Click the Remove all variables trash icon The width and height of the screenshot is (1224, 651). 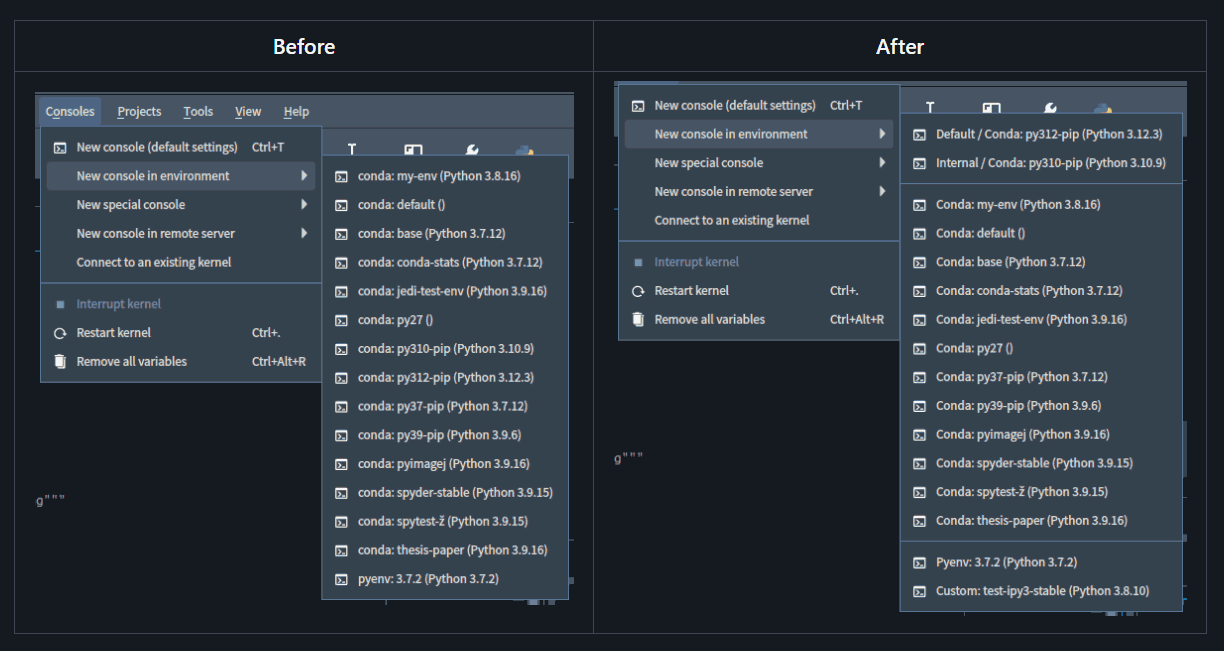[x=60, y=361]
